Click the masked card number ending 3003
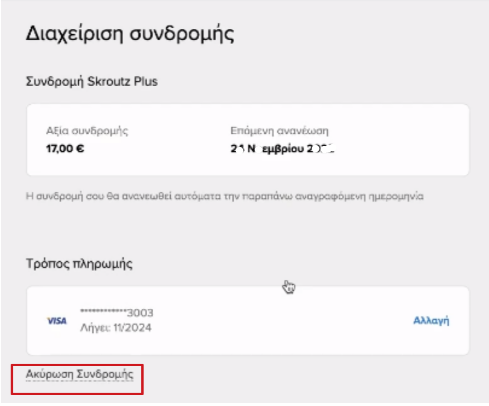Image resolution: width=489 pixels, height=406 pixels. [117, 313]
